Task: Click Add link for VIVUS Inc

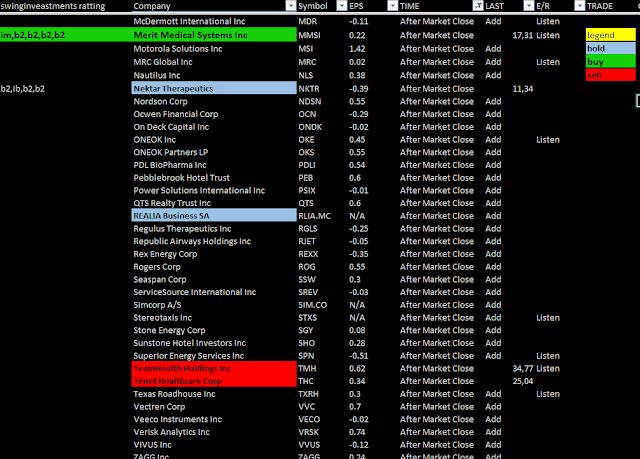Action: click(x=493, y=445)
